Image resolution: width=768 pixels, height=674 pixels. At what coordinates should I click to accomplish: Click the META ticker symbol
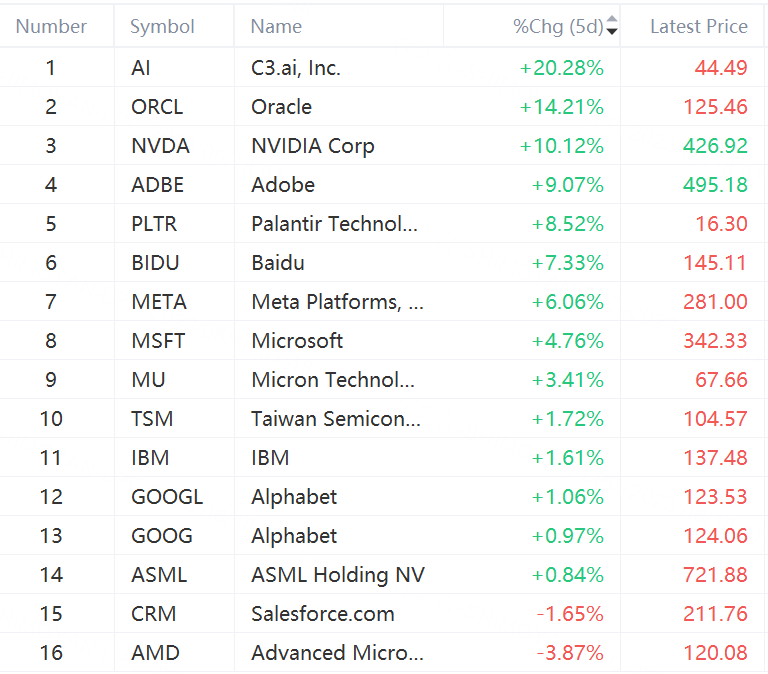[x=159, y=302]
